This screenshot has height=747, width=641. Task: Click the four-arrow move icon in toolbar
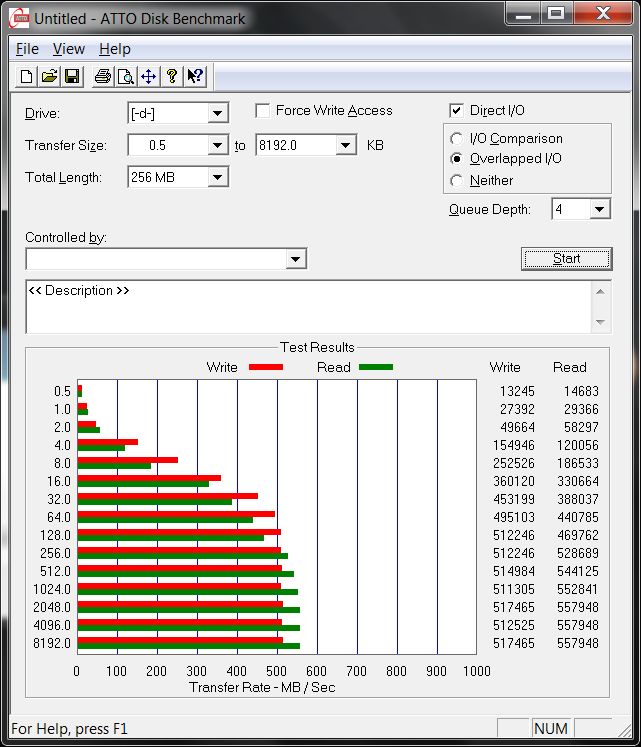point(149,76)
